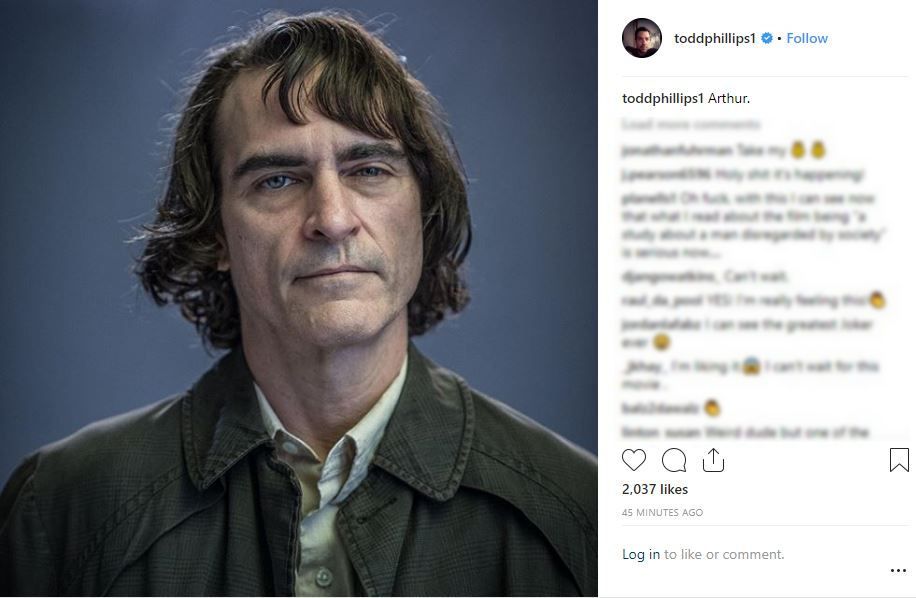Screen dimensions: 916x598
Task: Save the post with the bookmark icon
Action: click(x=899, y=460)
